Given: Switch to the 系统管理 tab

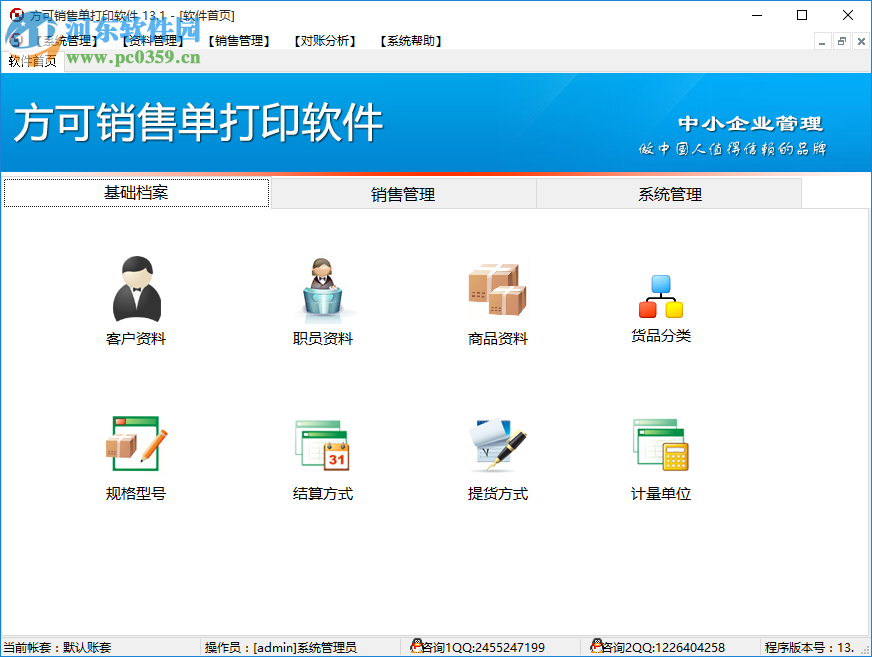Looking at the screenshot, I should click(x=668, y=194).
